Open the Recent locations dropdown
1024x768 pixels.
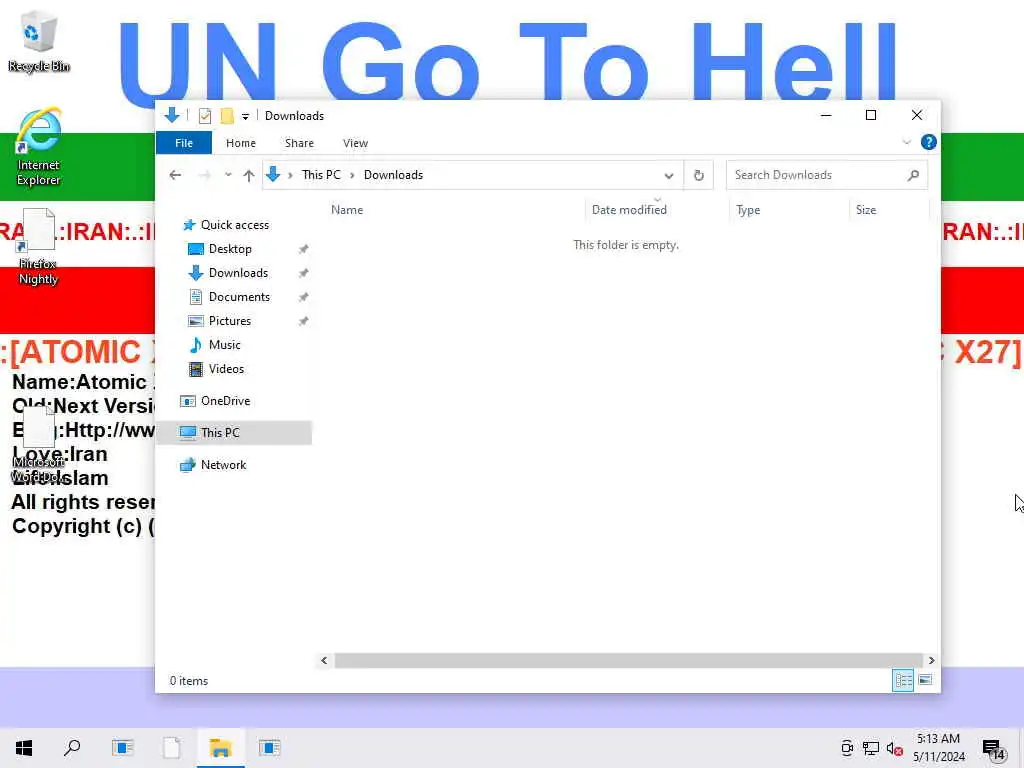point(228,175)
